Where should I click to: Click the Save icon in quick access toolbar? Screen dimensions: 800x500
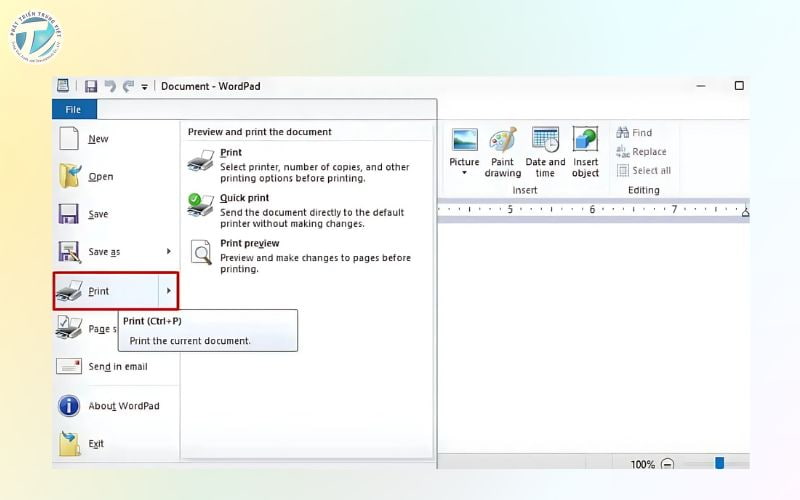pos(91,87)
